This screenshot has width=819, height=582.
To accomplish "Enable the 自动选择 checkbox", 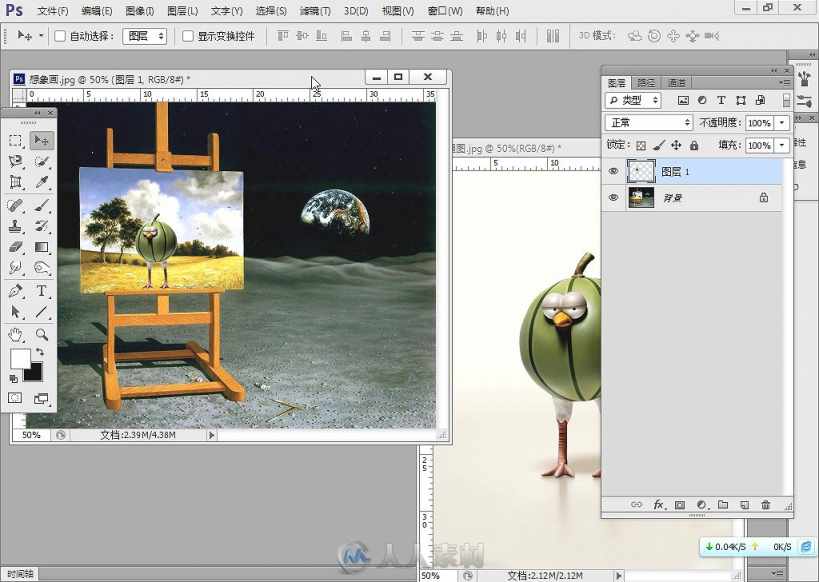I will 60,36.
